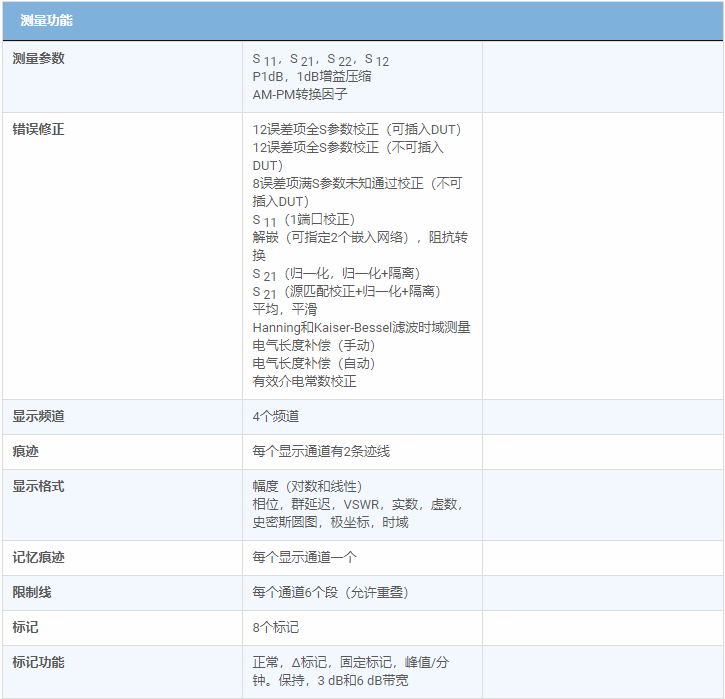Click the 痕迹 row label
The width and height of the screenshot is (725, 699).
coord(25,451)
